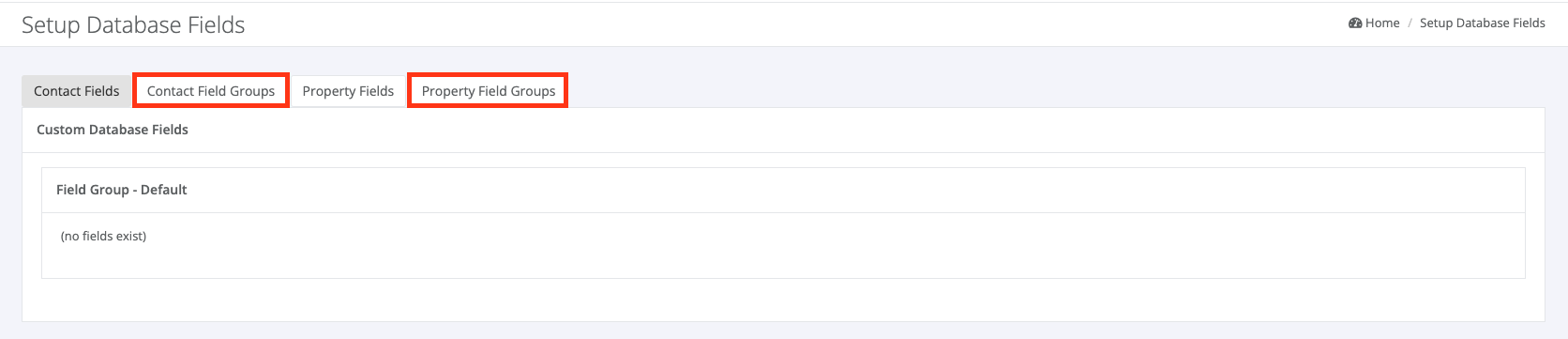This screenshot has width=1568, height=339.
Task: Click the empty area of the Default field group
Action: [x=783, y=245]
